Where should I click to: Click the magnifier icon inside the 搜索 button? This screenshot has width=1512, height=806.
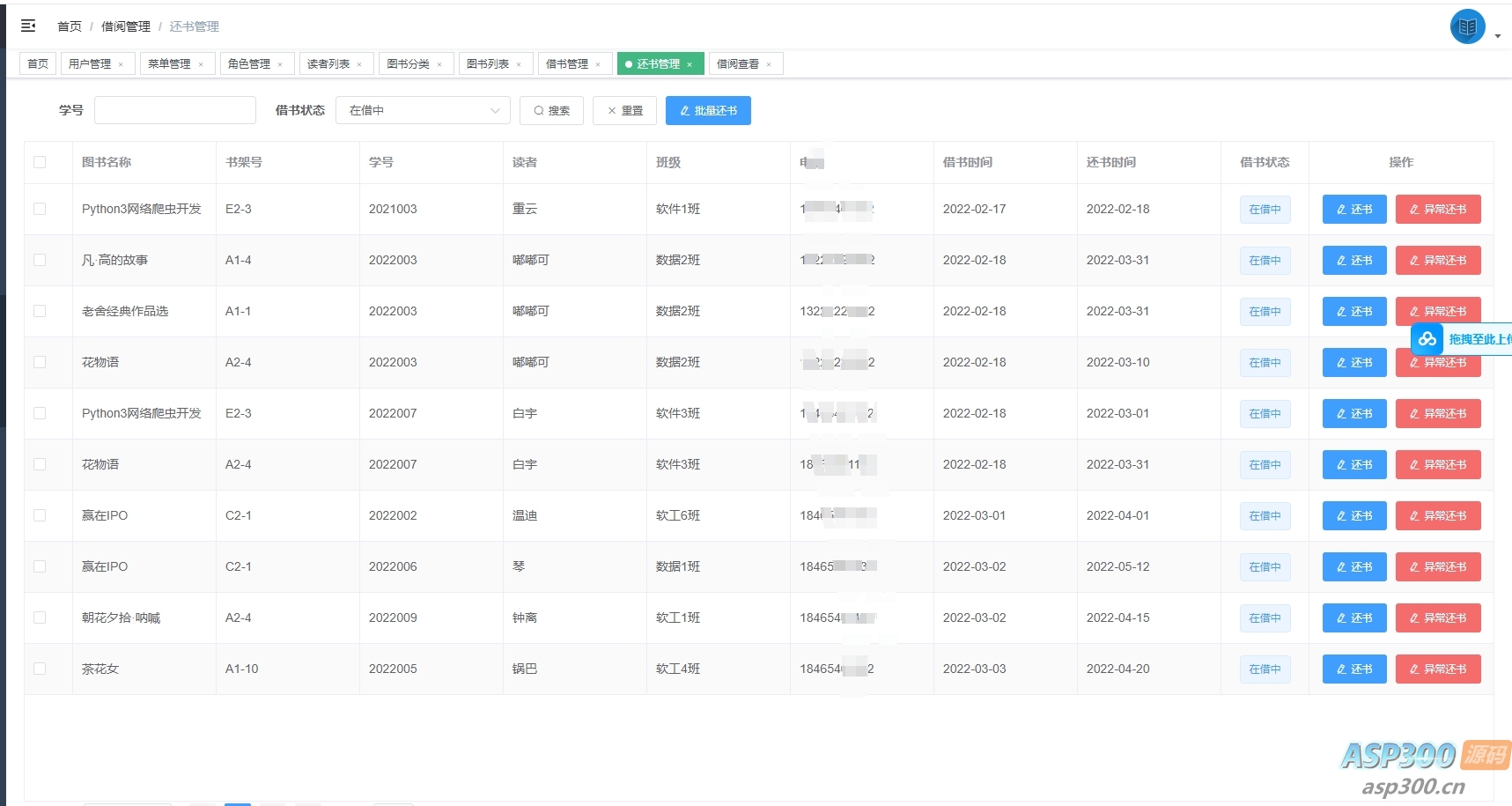539,110
